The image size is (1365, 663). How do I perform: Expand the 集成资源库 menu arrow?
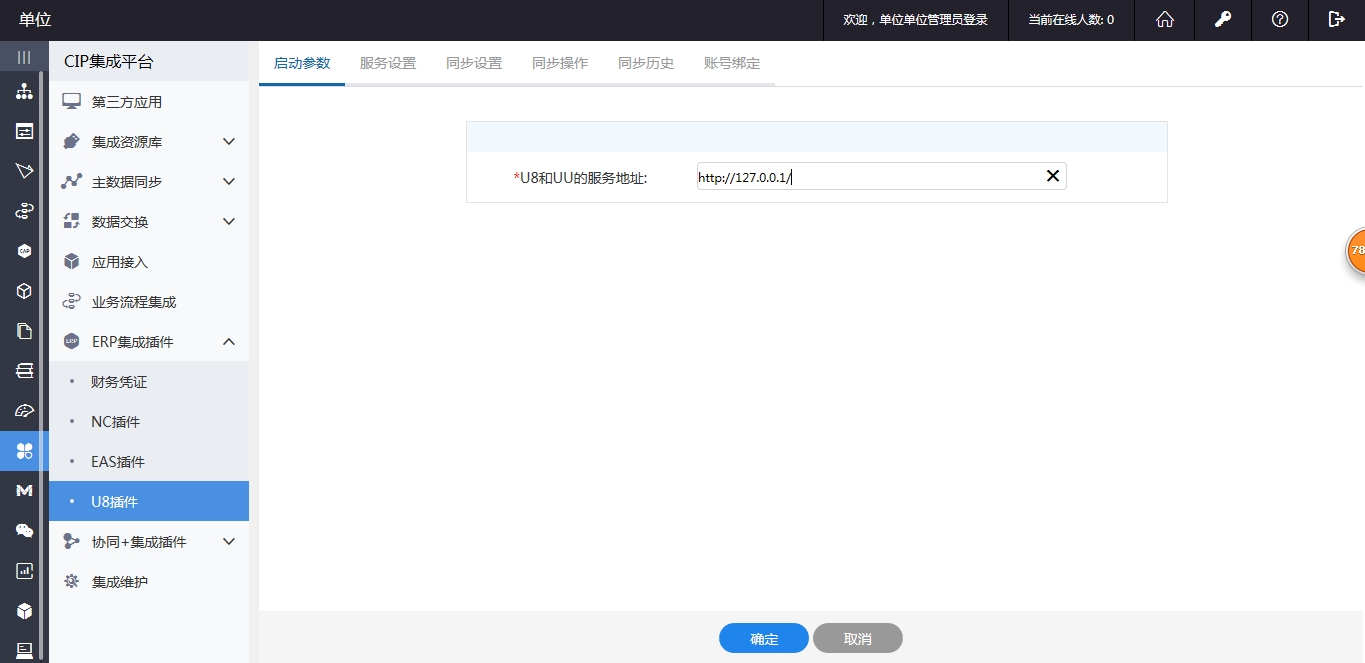pos(229,142)
